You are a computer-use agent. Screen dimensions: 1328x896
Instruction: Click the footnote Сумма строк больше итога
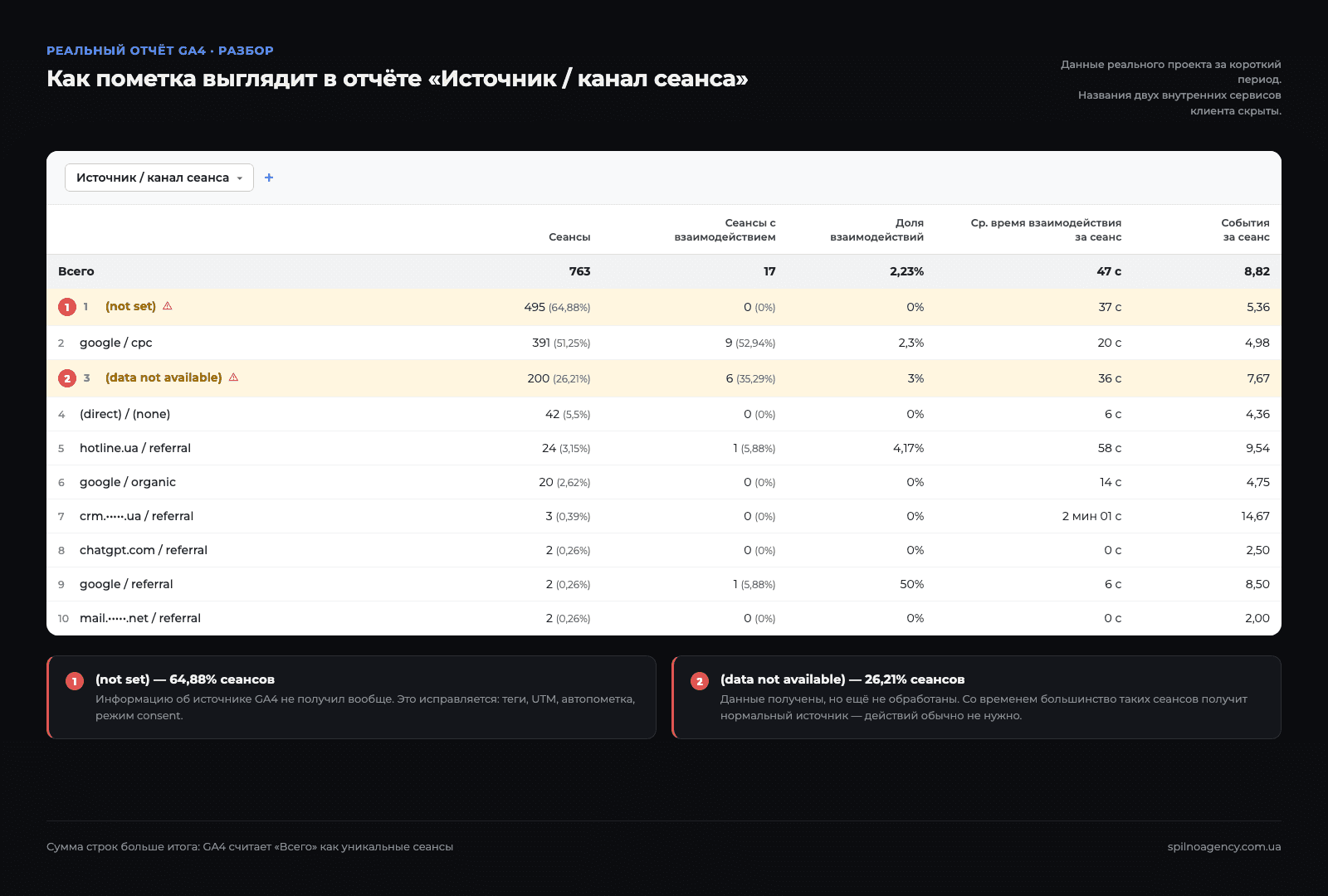tap(250, 847)
